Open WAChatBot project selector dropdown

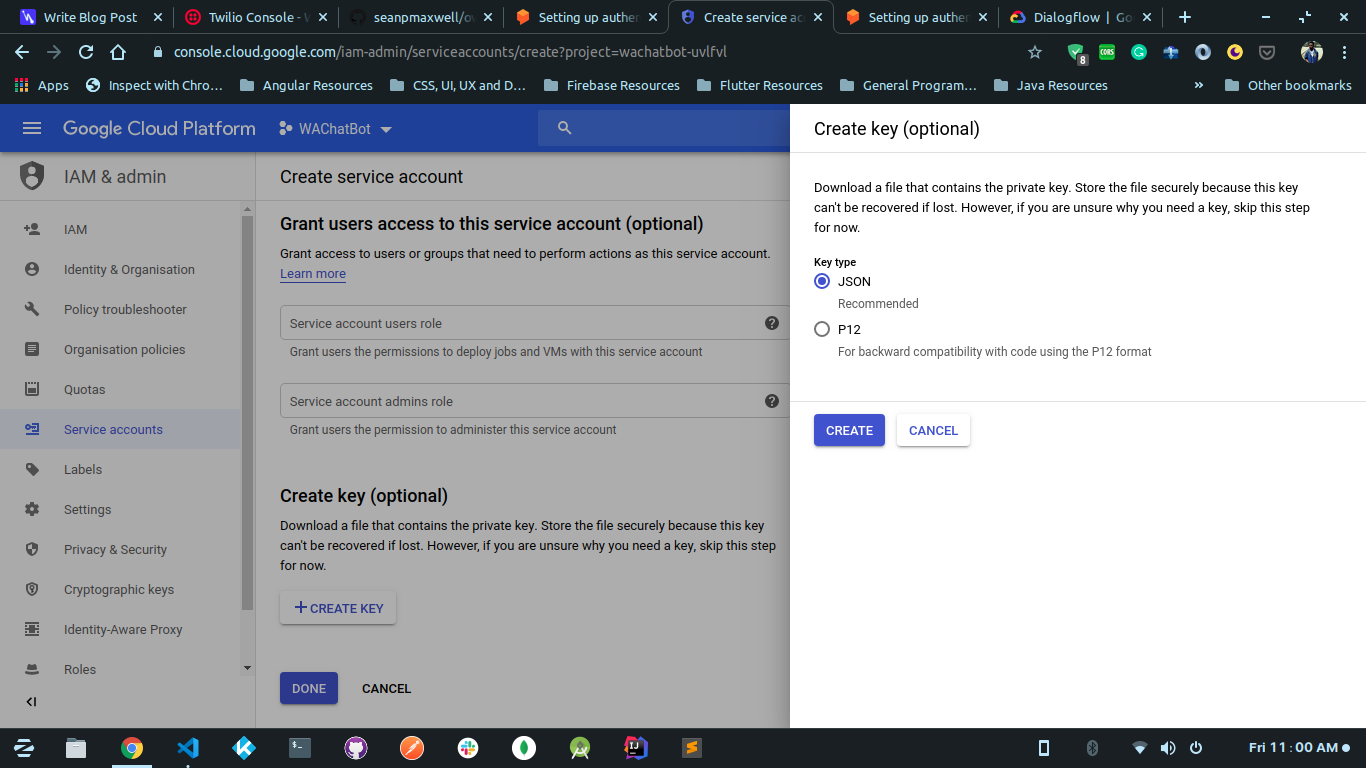click(x=336, y=129)
